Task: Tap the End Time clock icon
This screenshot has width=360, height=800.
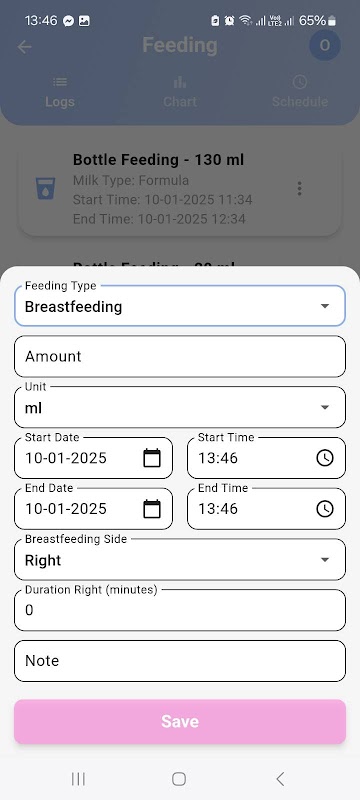Action: click(325, 509)
